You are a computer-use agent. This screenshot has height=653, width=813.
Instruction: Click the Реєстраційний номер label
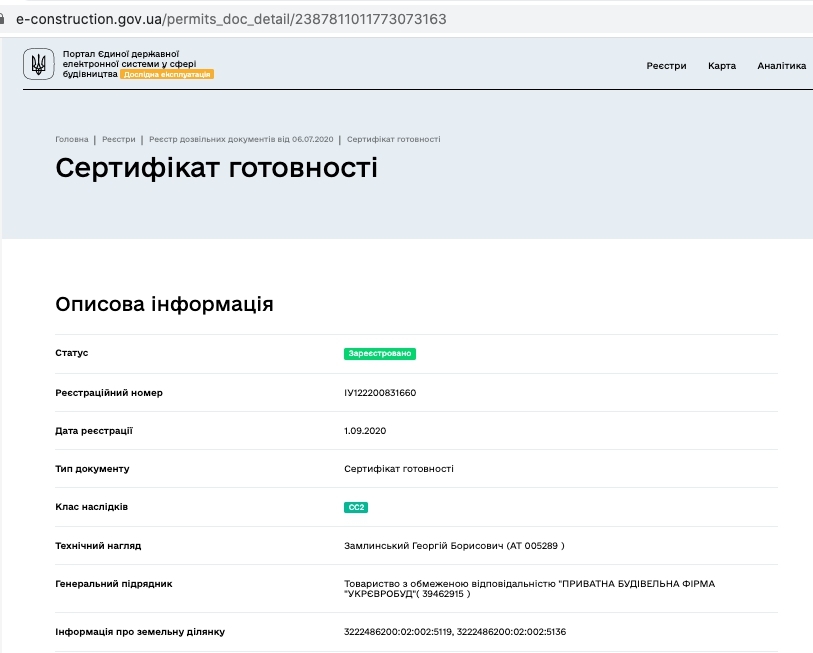(x=109, y=393)
